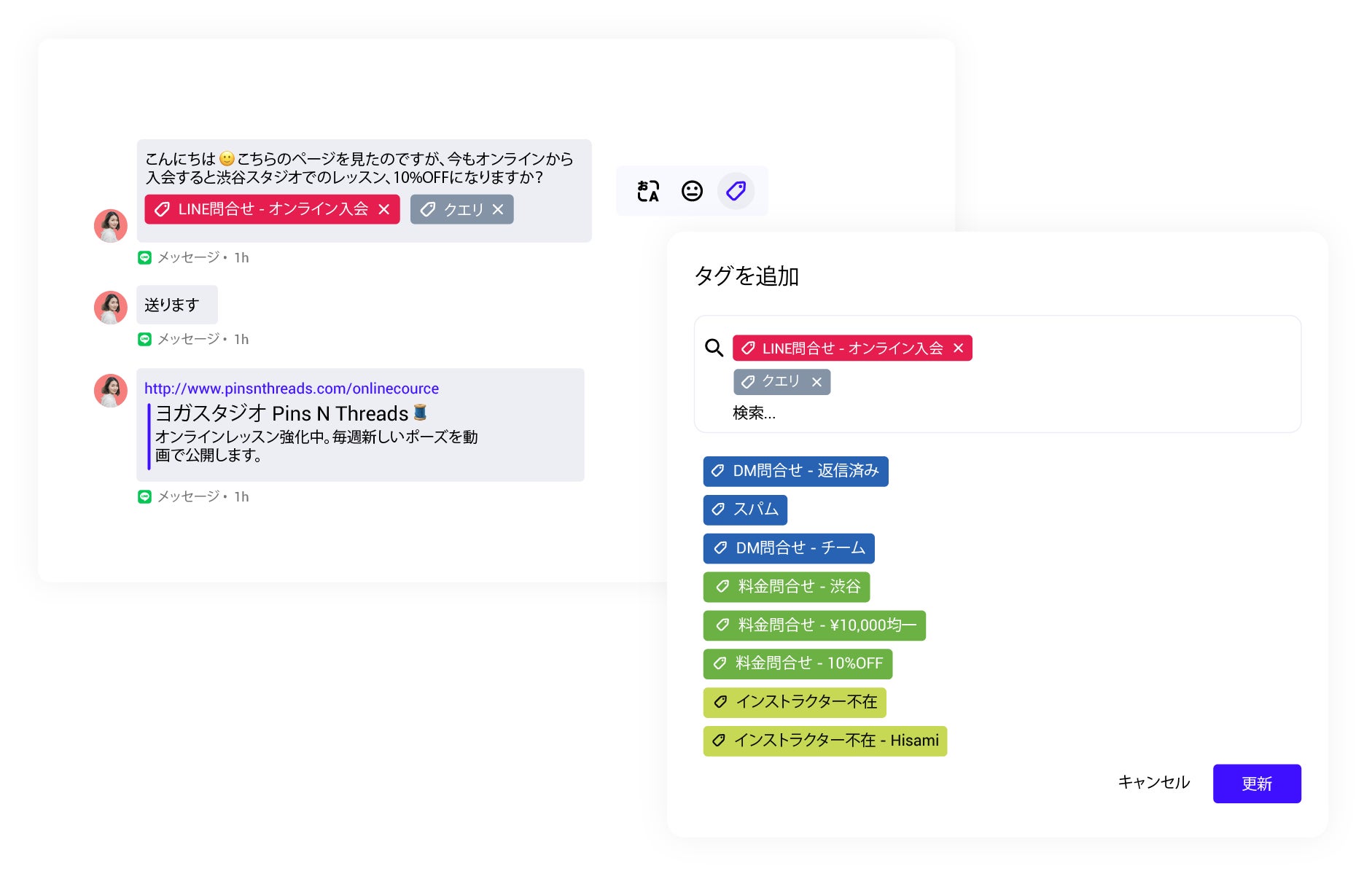Click the 更新 update button
The height and width of the screenshot is (882, 1372).
pyautogui.click(x=1256, y=784)
